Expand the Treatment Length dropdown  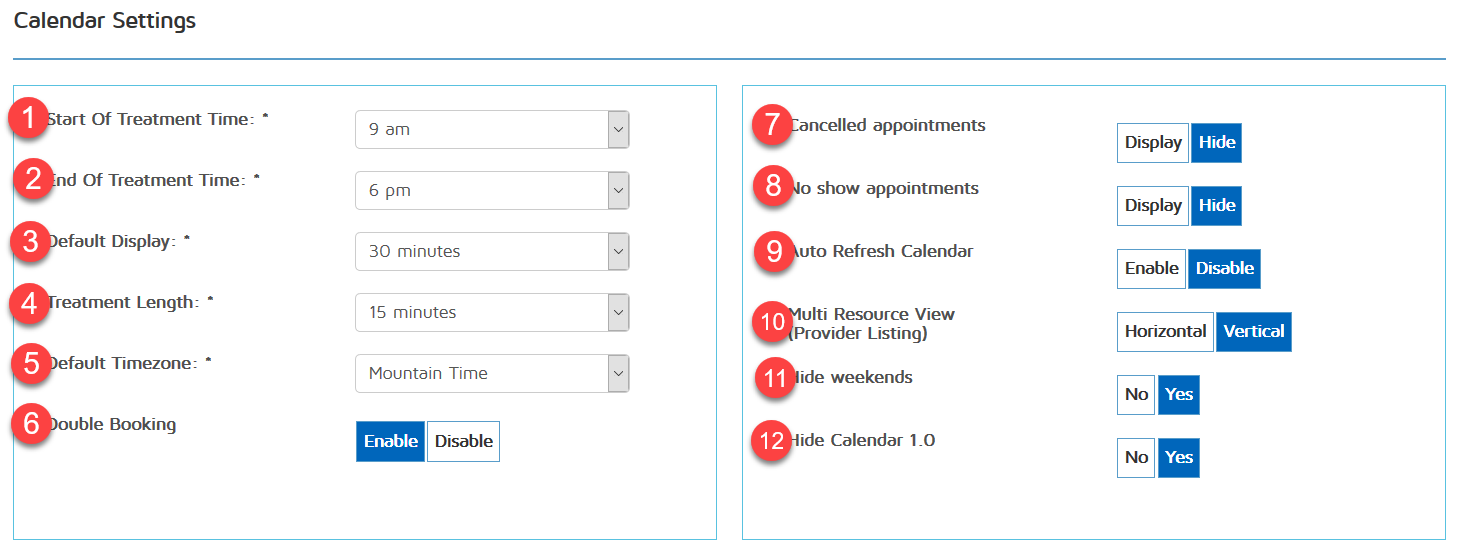click(492, 312)
